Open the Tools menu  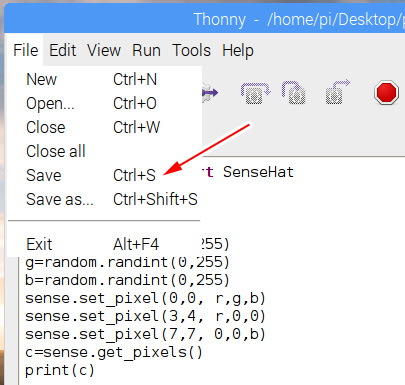tap(192, 50)
